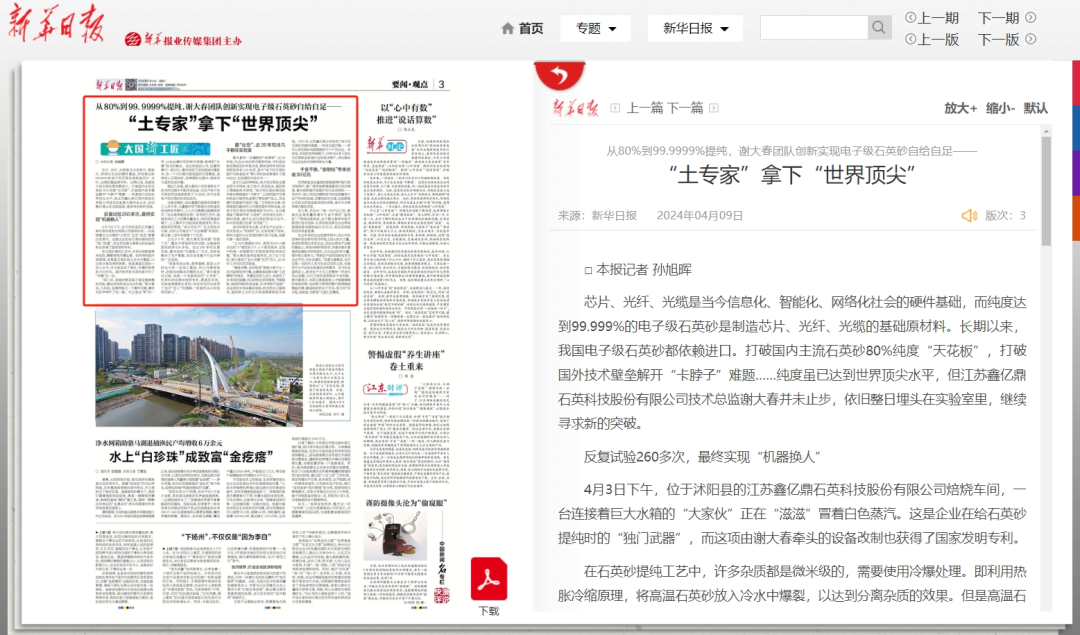The width and height of the screenshot is (1080, 635).
Task: Click the 新华报业传媒集团主办 logo text
Action: pos(183,39)
